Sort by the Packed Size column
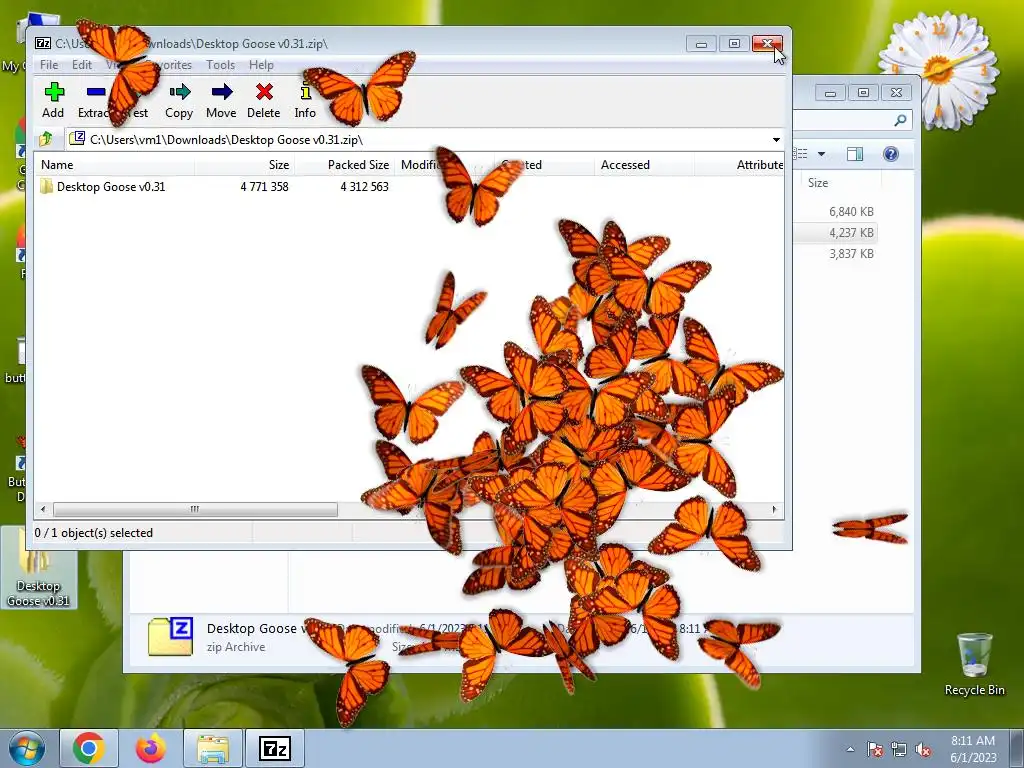 point(345,165)
